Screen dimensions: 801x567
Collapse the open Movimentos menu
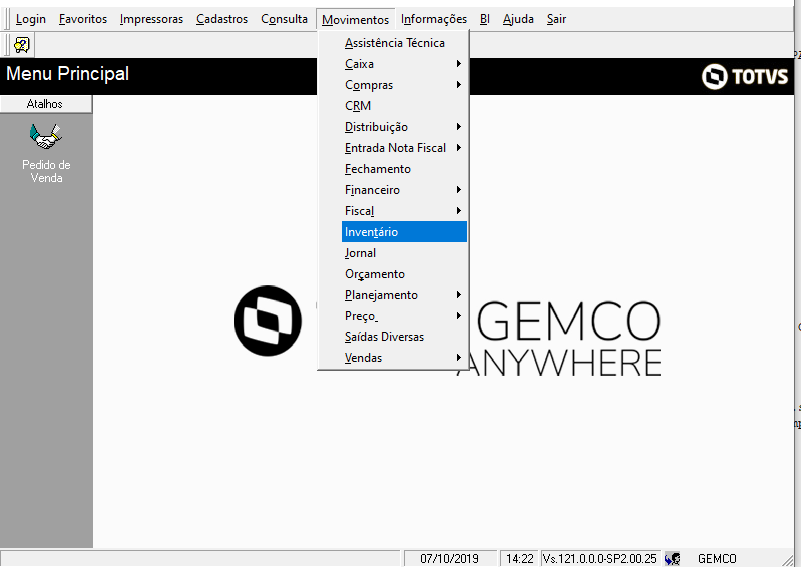356,19
